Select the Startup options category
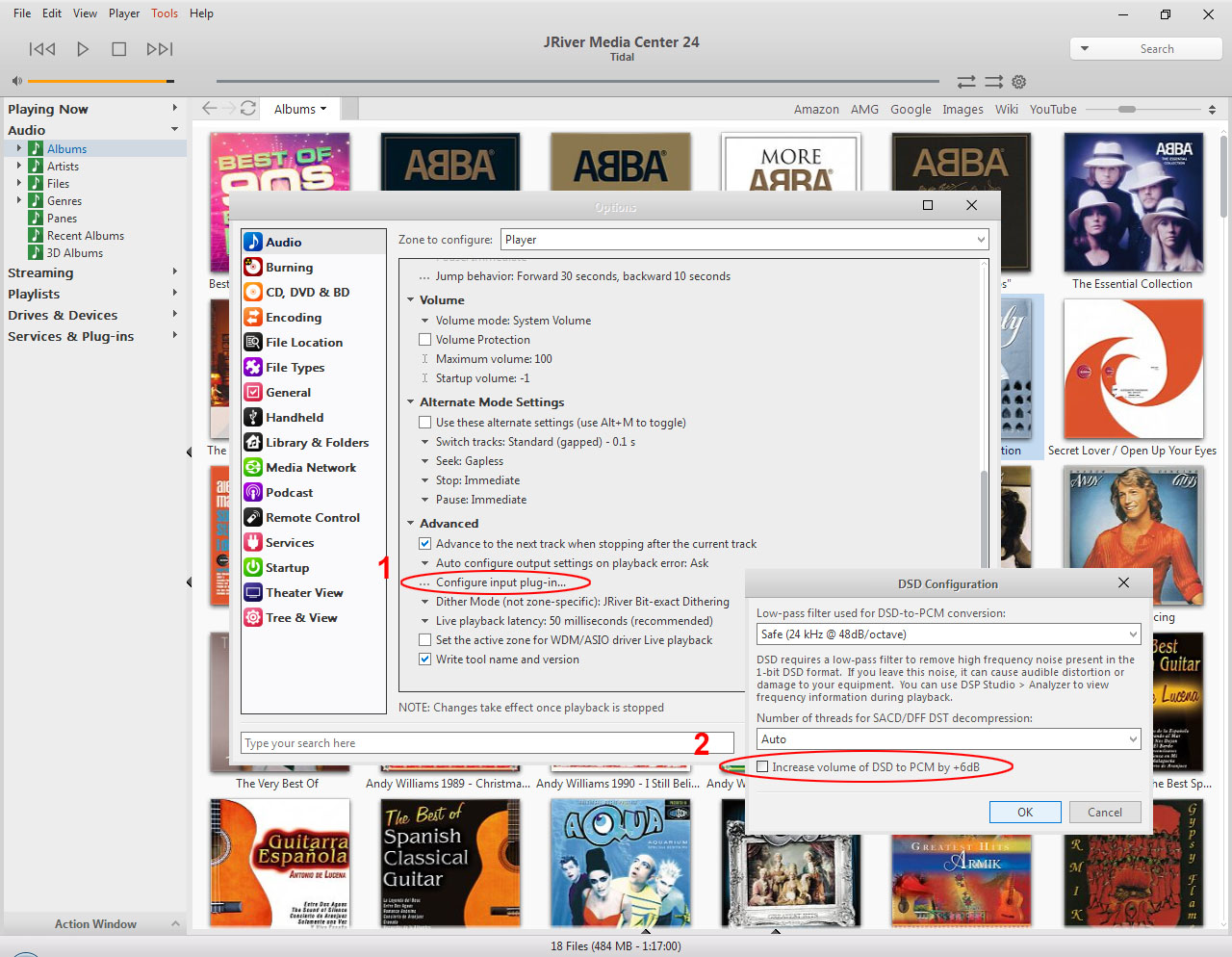1232x957 pixels. tap(287, 567)
